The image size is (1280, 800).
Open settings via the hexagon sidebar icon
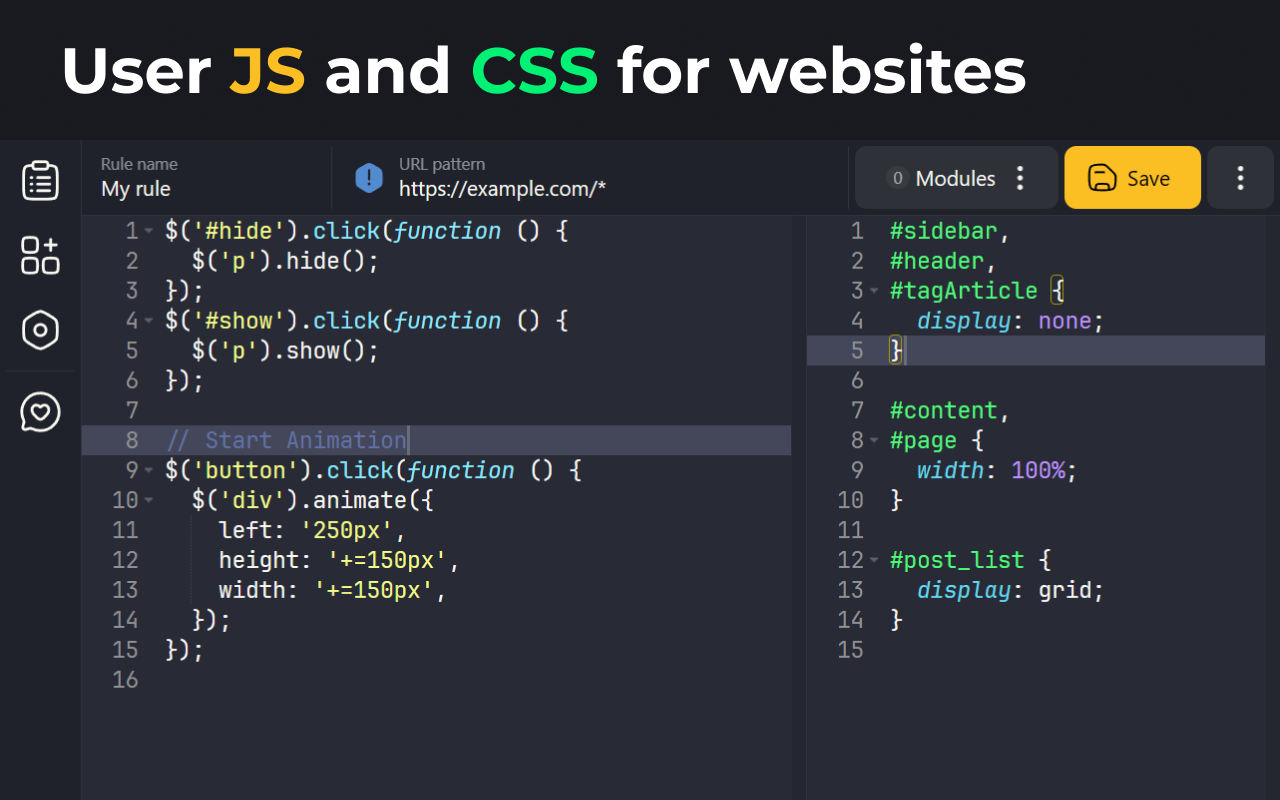pyautogui.click(x=40, y=330)
